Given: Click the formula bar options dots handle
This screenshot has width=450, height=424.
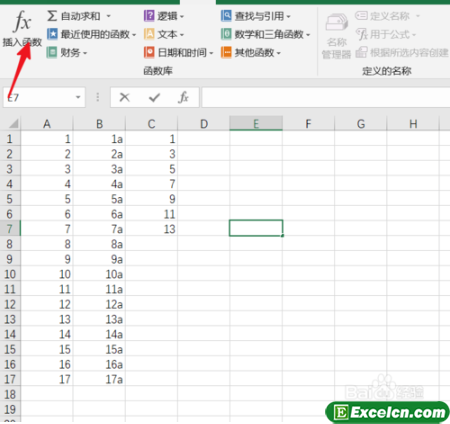Looking at the screenshot, I should click(x=98, y=97).
